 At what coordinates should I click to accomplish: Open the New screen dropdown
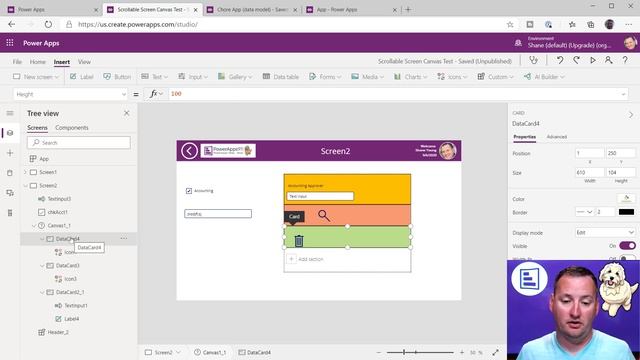coord(36,77)
